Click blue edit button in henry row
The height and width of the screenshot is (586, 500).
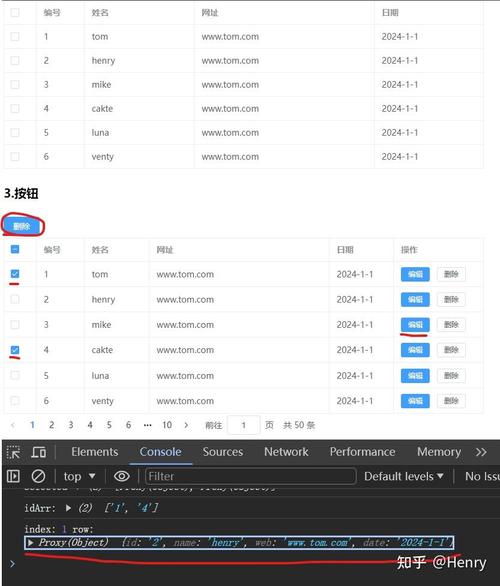415,299
